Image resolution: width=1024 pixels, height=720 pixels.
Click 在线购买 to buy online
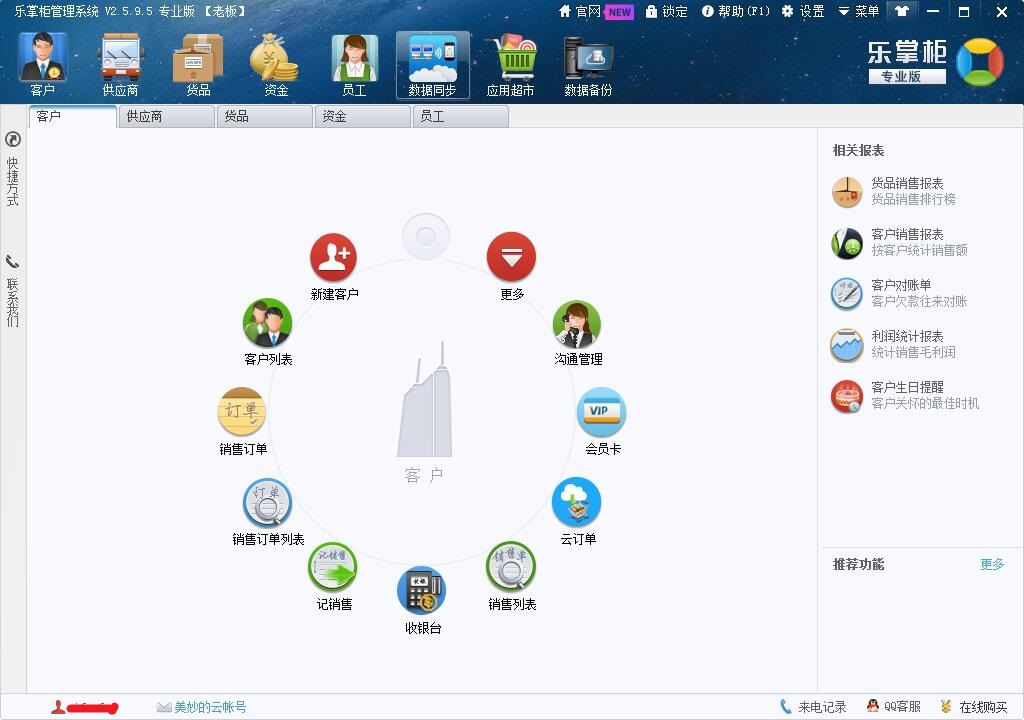click(974, 707)
